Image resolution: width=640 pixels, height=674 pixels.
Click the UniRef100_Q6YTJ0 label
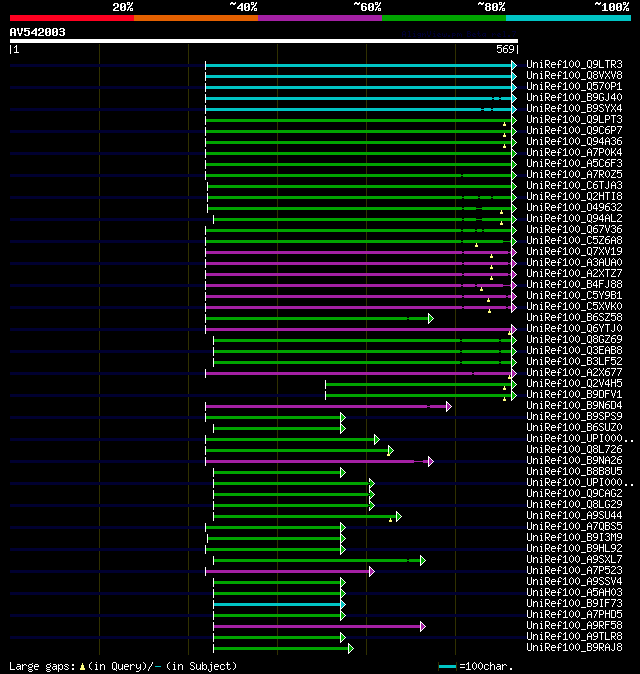click(574, 329)
